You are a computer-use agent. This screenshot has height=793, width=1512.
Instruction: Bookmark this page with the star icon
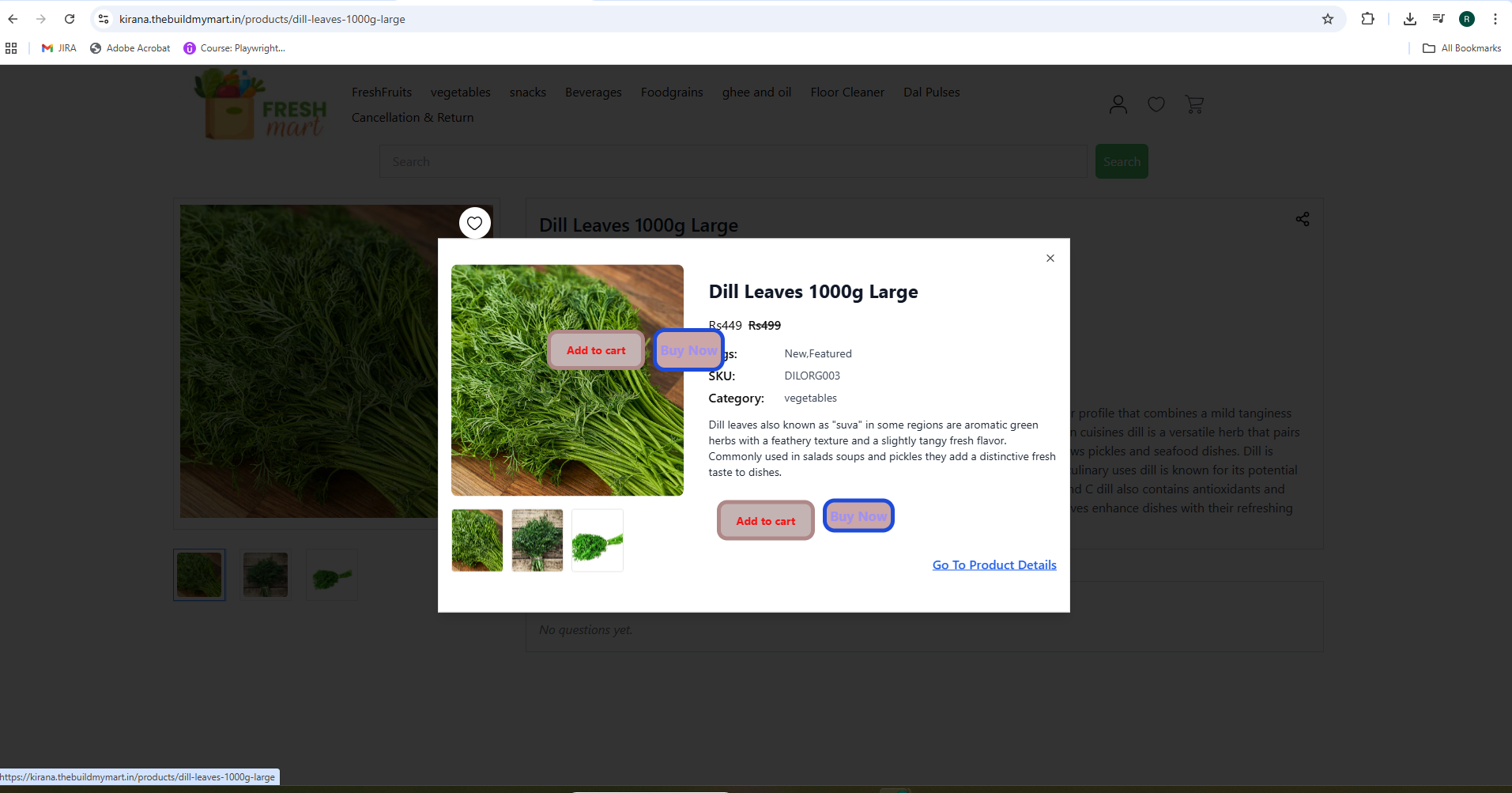point(1328,19)
